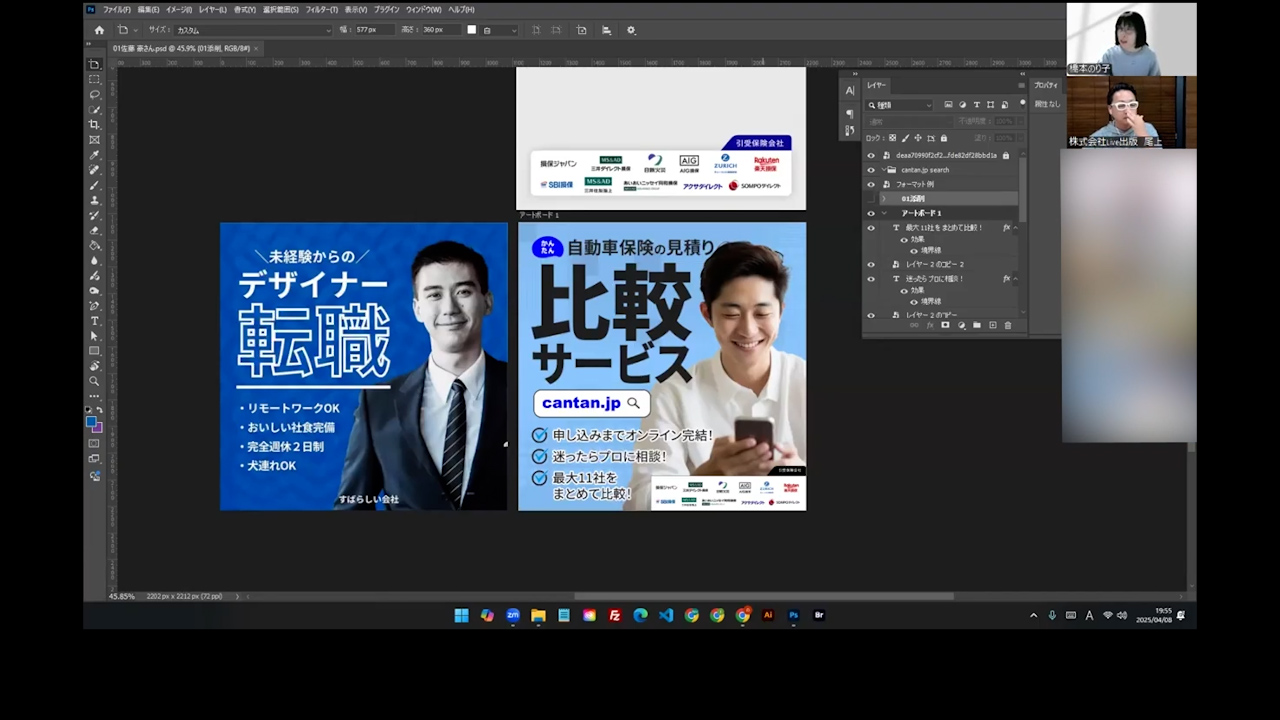Collapse the アートボード 1 artboard group

[884, 213]
